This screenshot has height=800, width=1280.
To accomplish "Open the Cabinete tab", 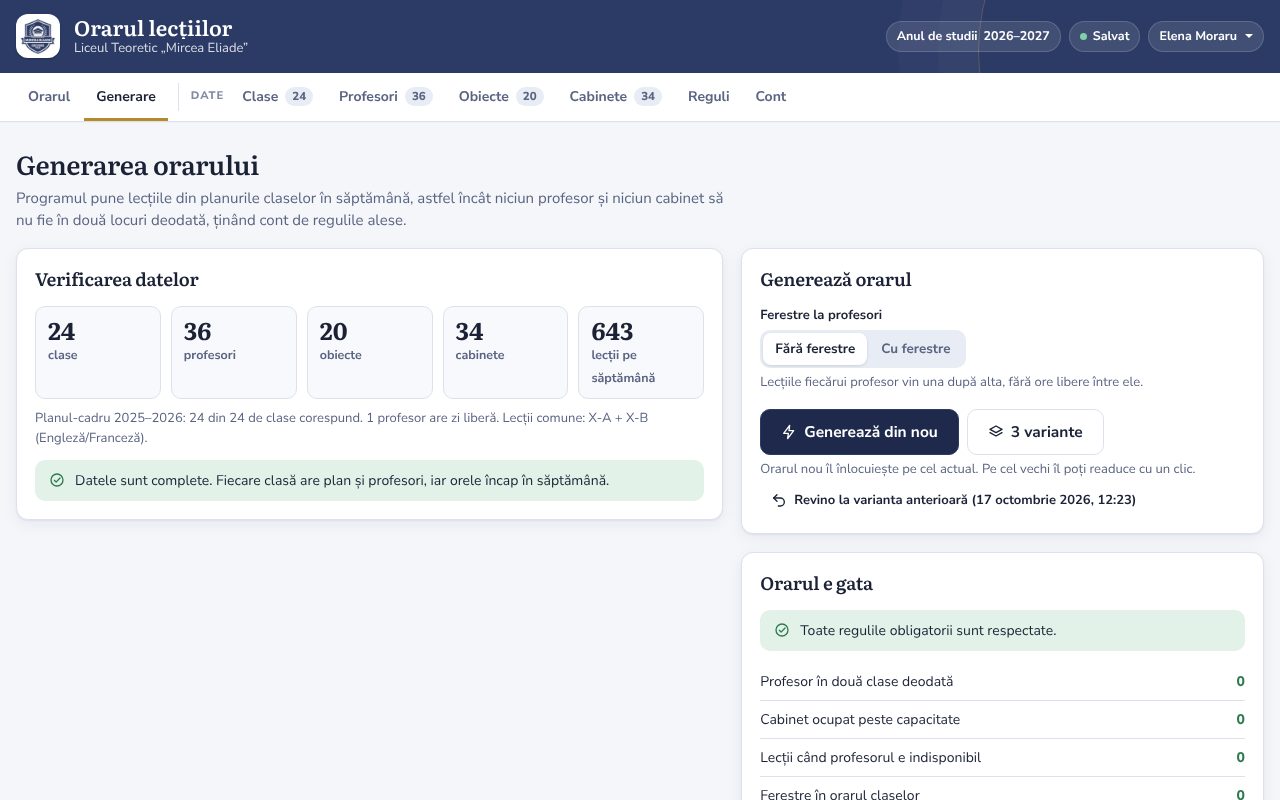I will point(615,97).
